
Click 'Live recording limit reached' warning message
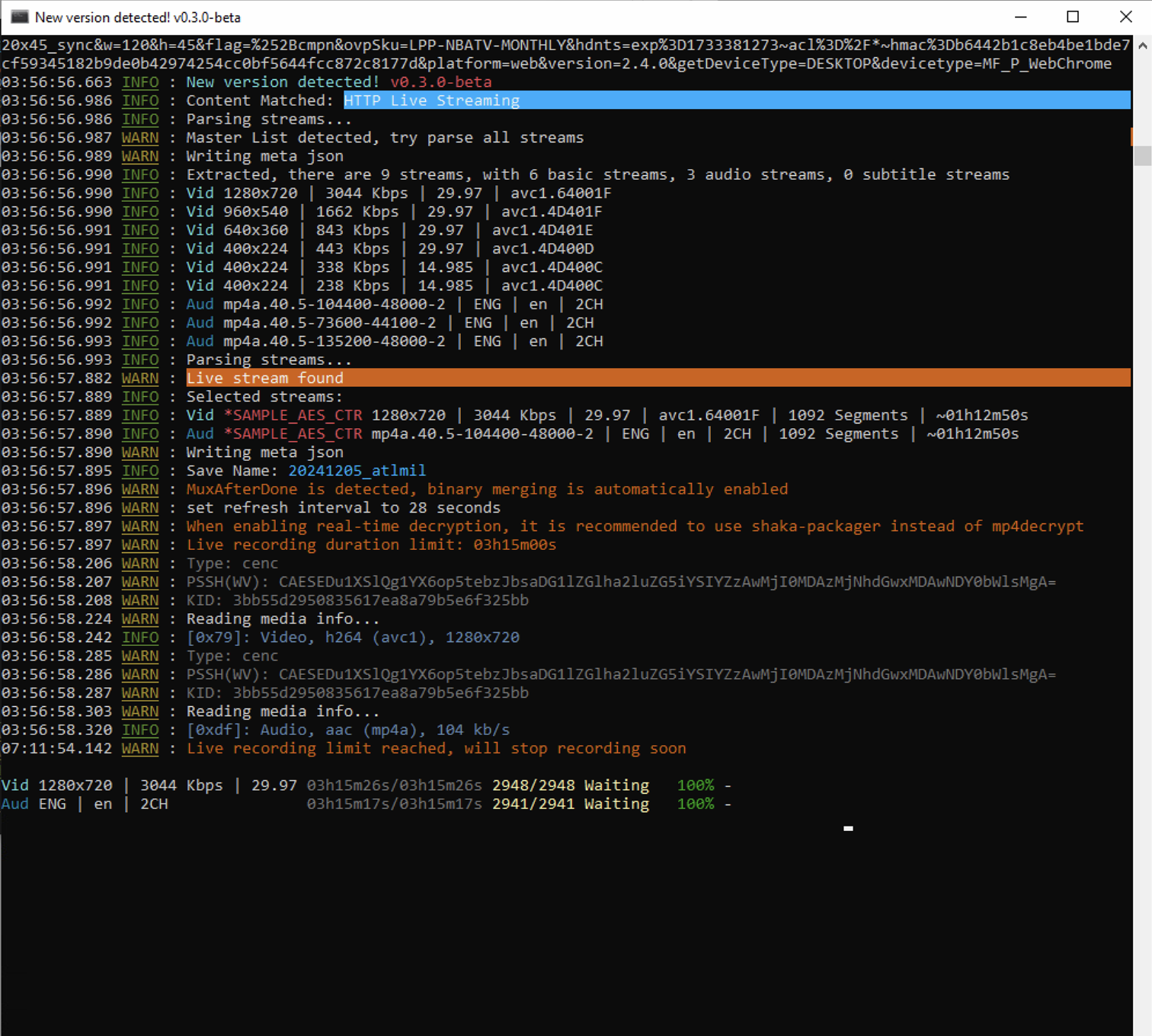coord(436,748)
